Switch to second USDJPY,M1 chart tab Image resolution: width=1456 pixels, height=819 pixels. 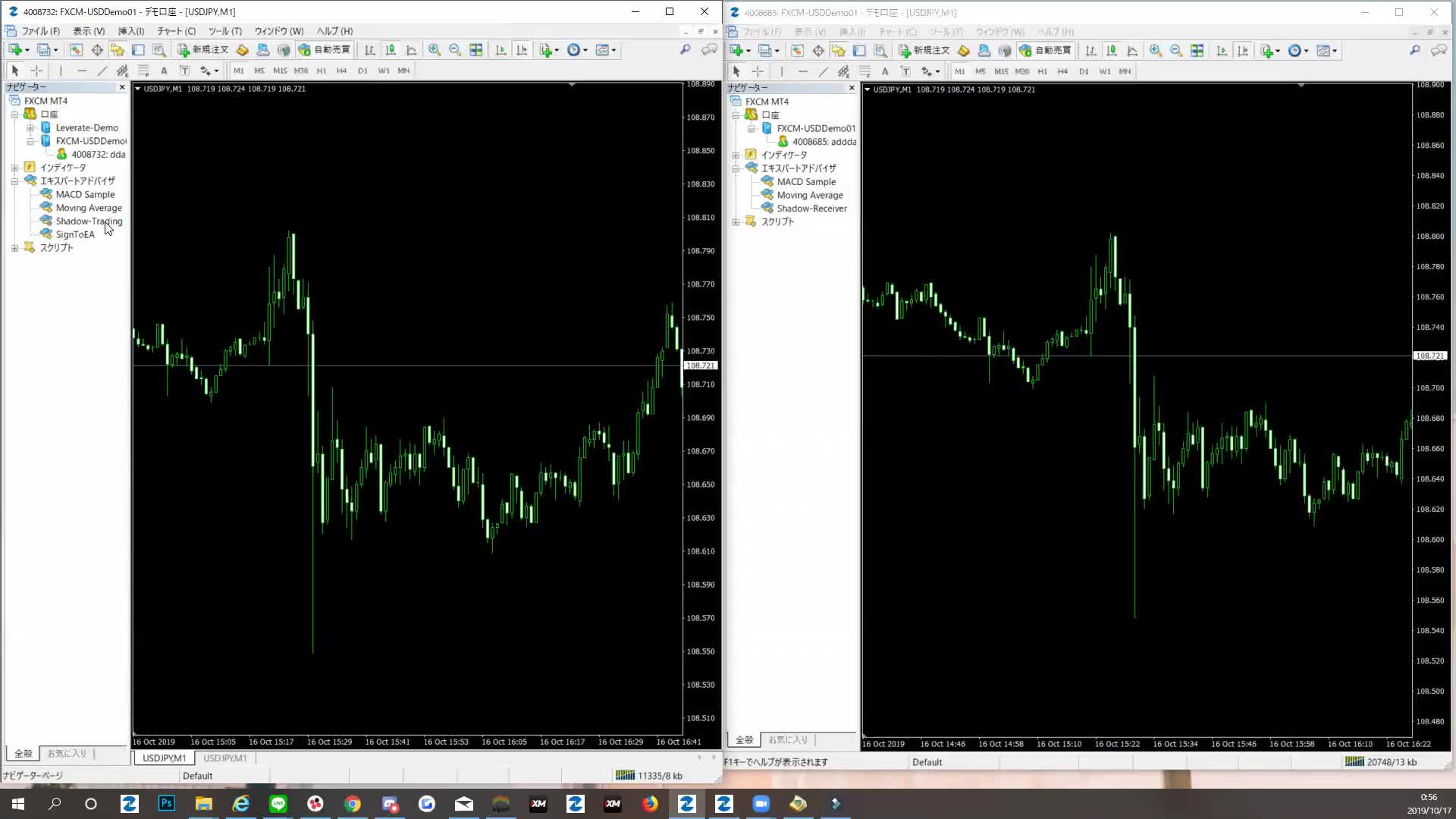click(225, 758)
